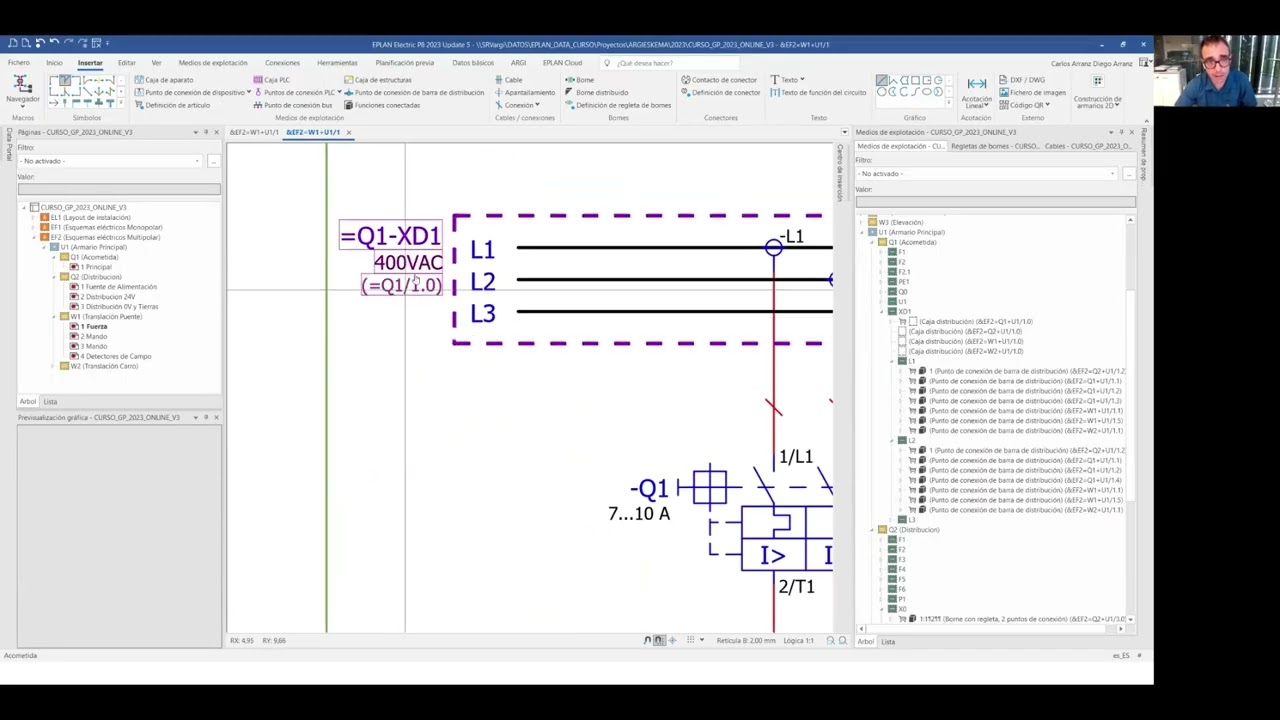Open the EPLAN Cloud tab
Viewport: 1280px width, 720px height.
(562, 63)
